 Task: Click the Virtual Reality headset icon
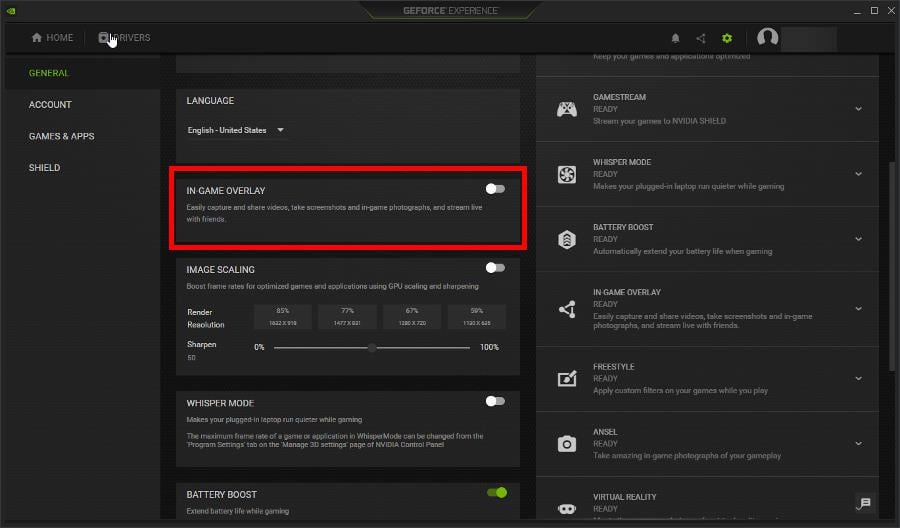click(x=567, y=508)
